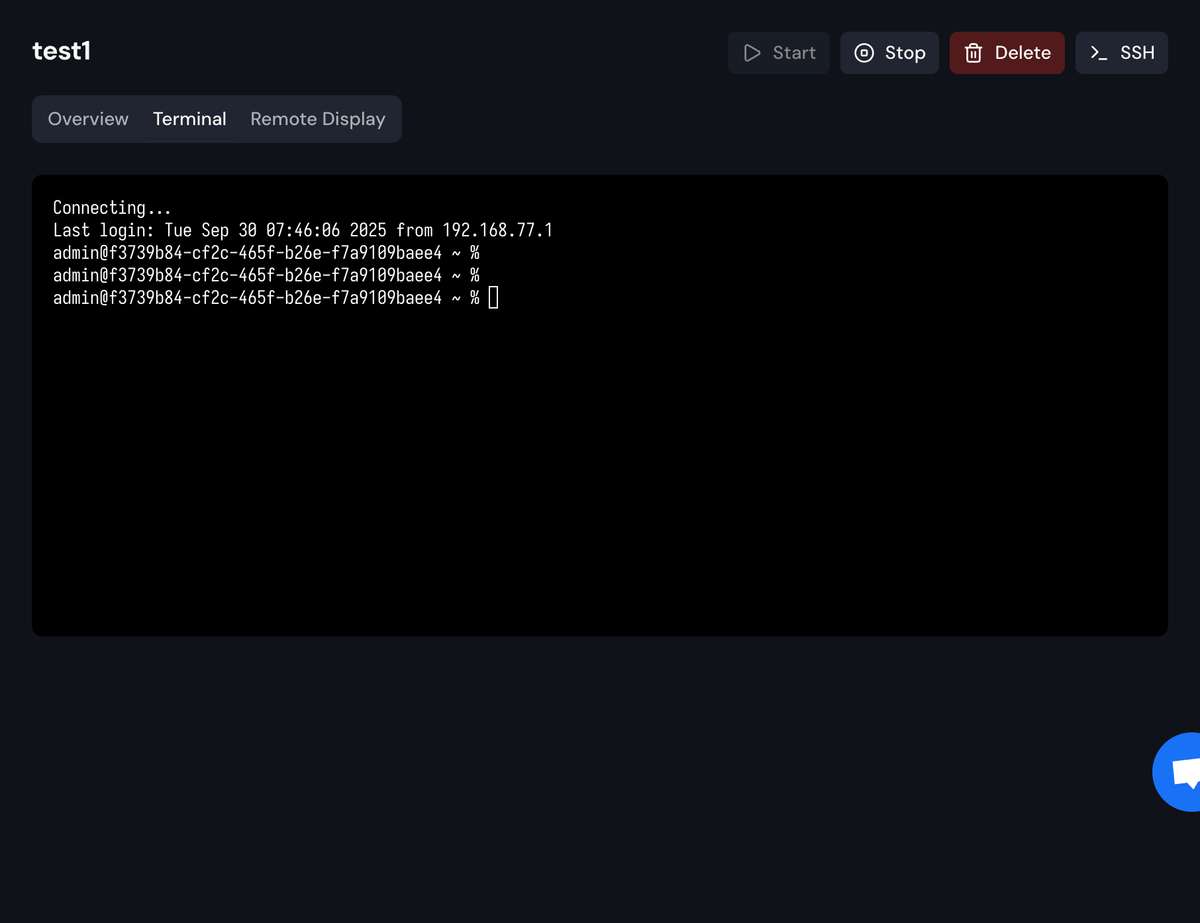Click the terminal cursor at the active prompt
Image resolution: width=1200 pixels, height=923 pixels.
pyautogui.click(x=493, y=298)
